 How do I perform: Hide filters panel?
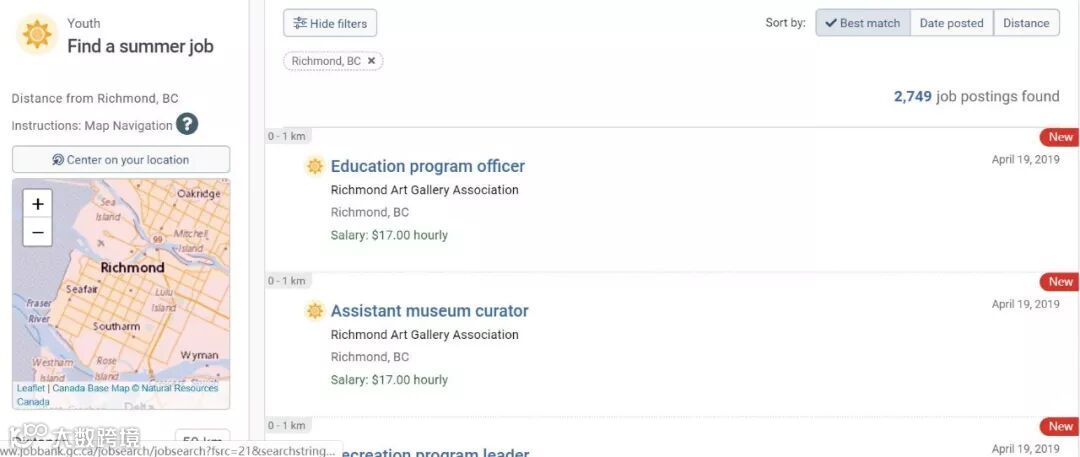point(330,23)
